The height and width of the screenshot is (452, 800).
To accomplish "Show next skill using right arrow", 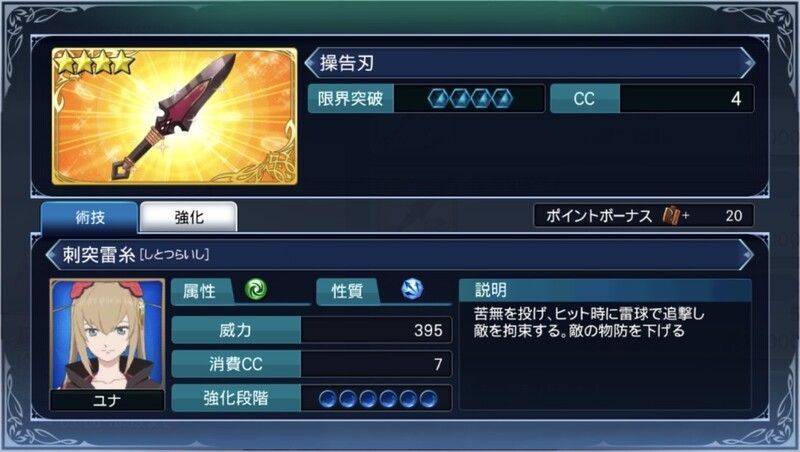I will click(747, 255).
